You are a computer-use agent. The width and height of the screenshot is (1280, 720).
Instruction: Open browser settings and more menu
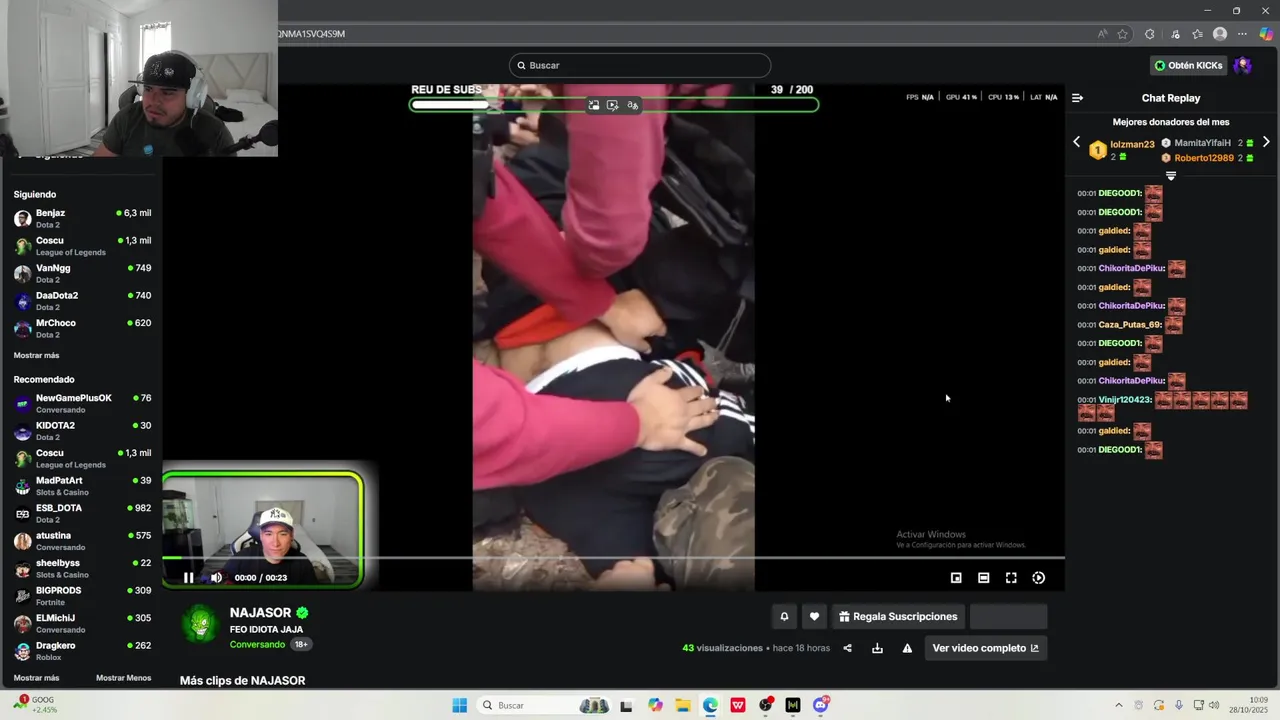point(1243,34)
